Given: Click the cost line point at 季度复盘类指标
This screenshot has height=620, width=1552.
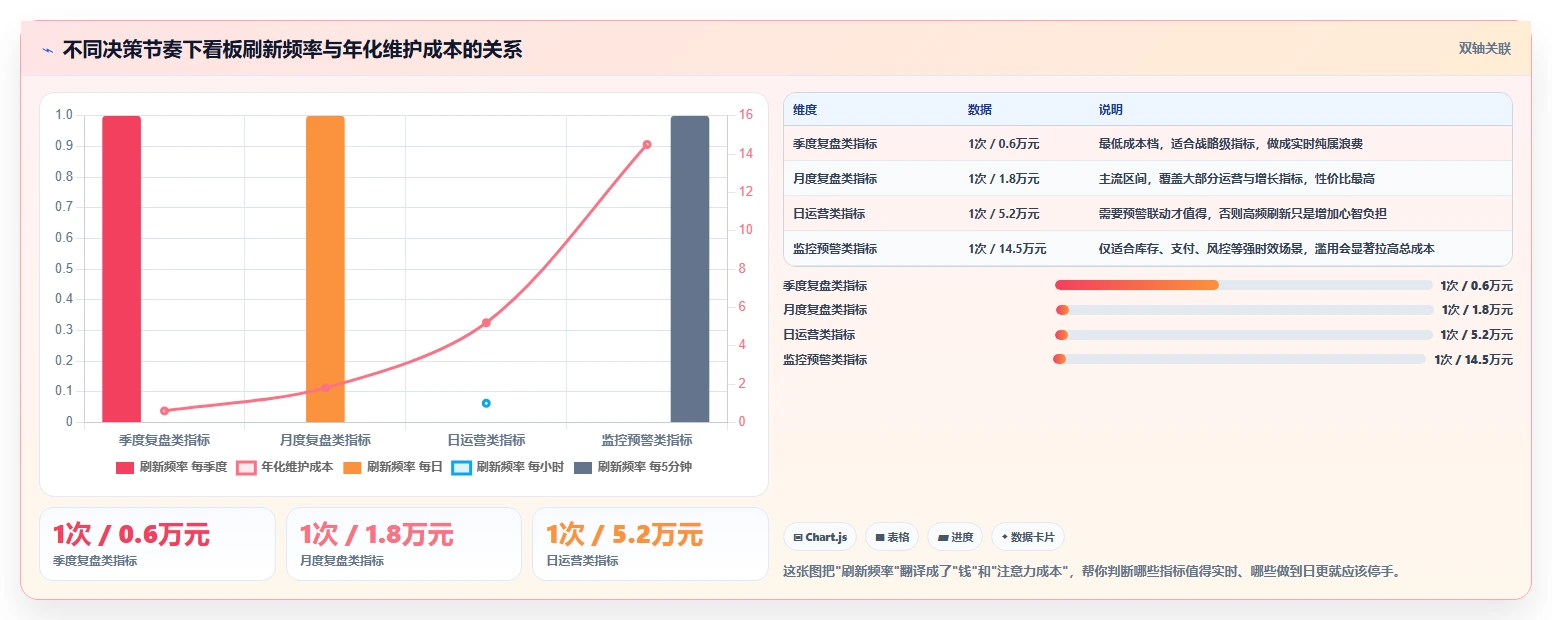Looking at the screenshot, I should [x=165, y=410].
